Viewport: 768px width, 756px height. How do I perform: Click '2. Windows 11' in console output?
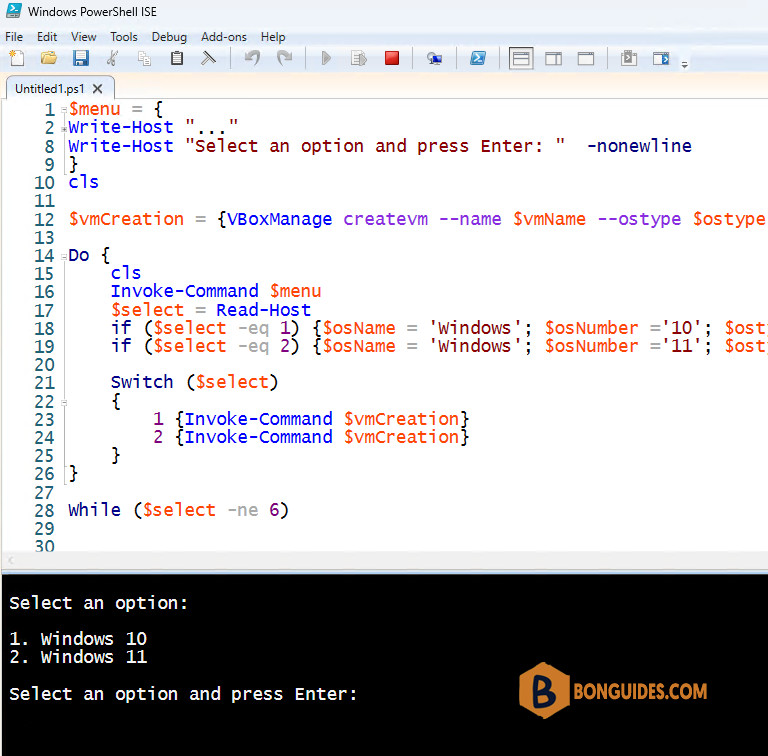78,657
